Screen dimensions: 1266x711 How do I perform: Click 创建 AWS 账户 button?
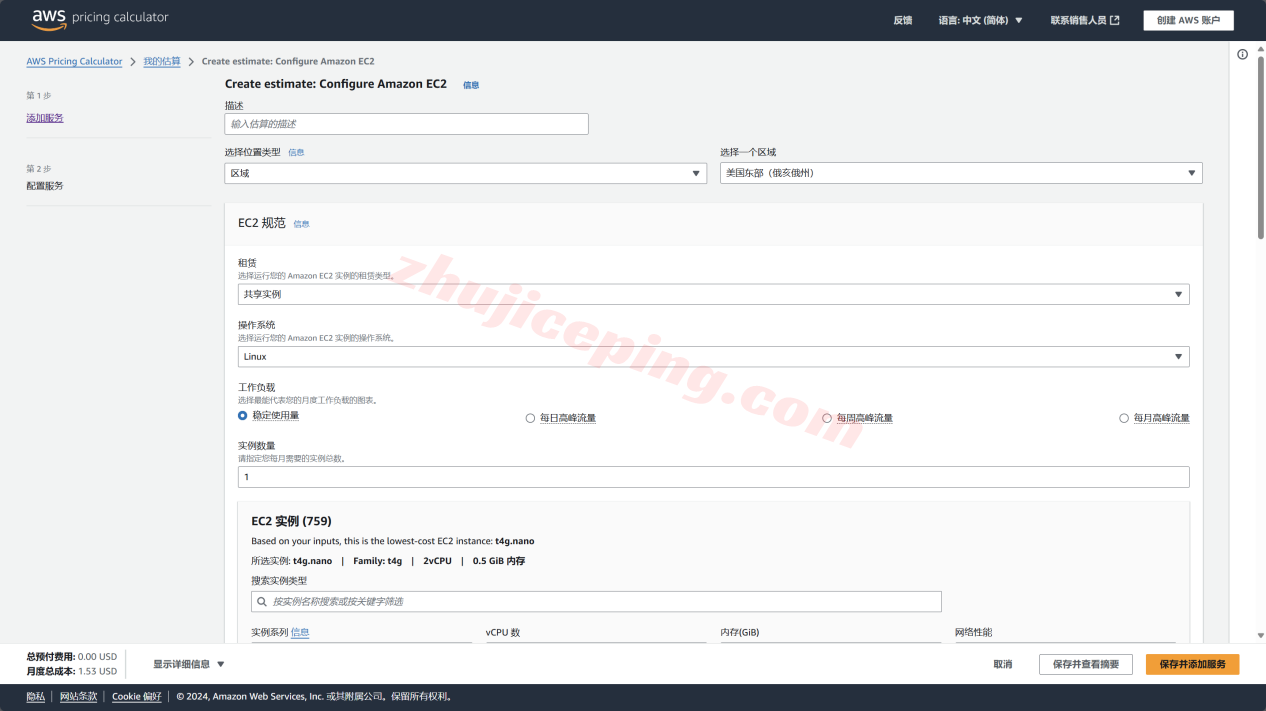coord(1189,20)
